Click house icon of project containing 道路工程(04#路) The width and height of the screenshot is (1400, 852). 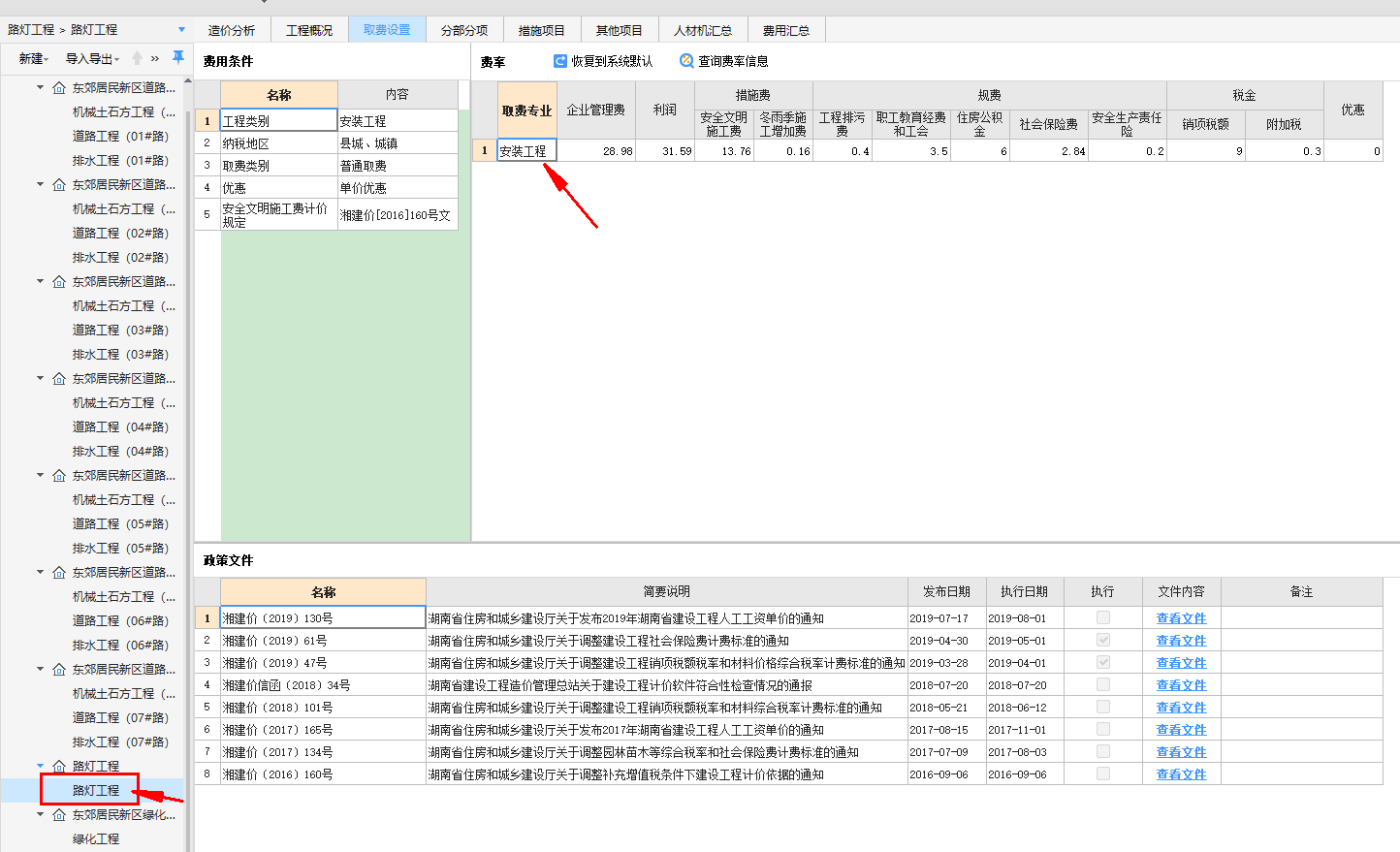point(59,379)
